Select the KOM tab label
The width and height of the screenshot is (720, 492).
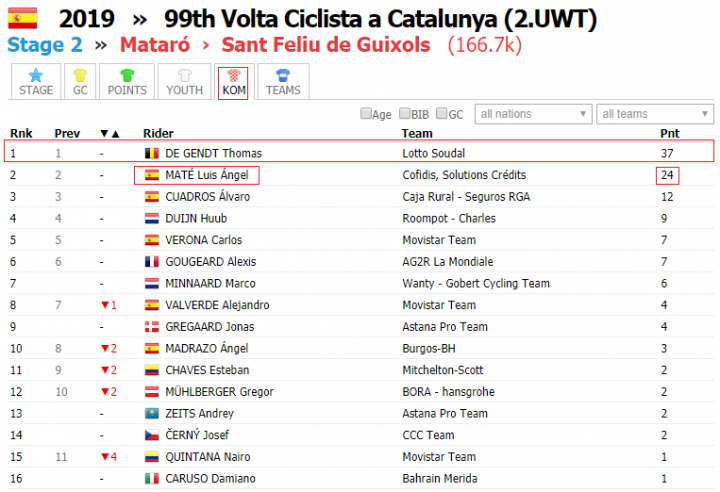click(234, 90)
